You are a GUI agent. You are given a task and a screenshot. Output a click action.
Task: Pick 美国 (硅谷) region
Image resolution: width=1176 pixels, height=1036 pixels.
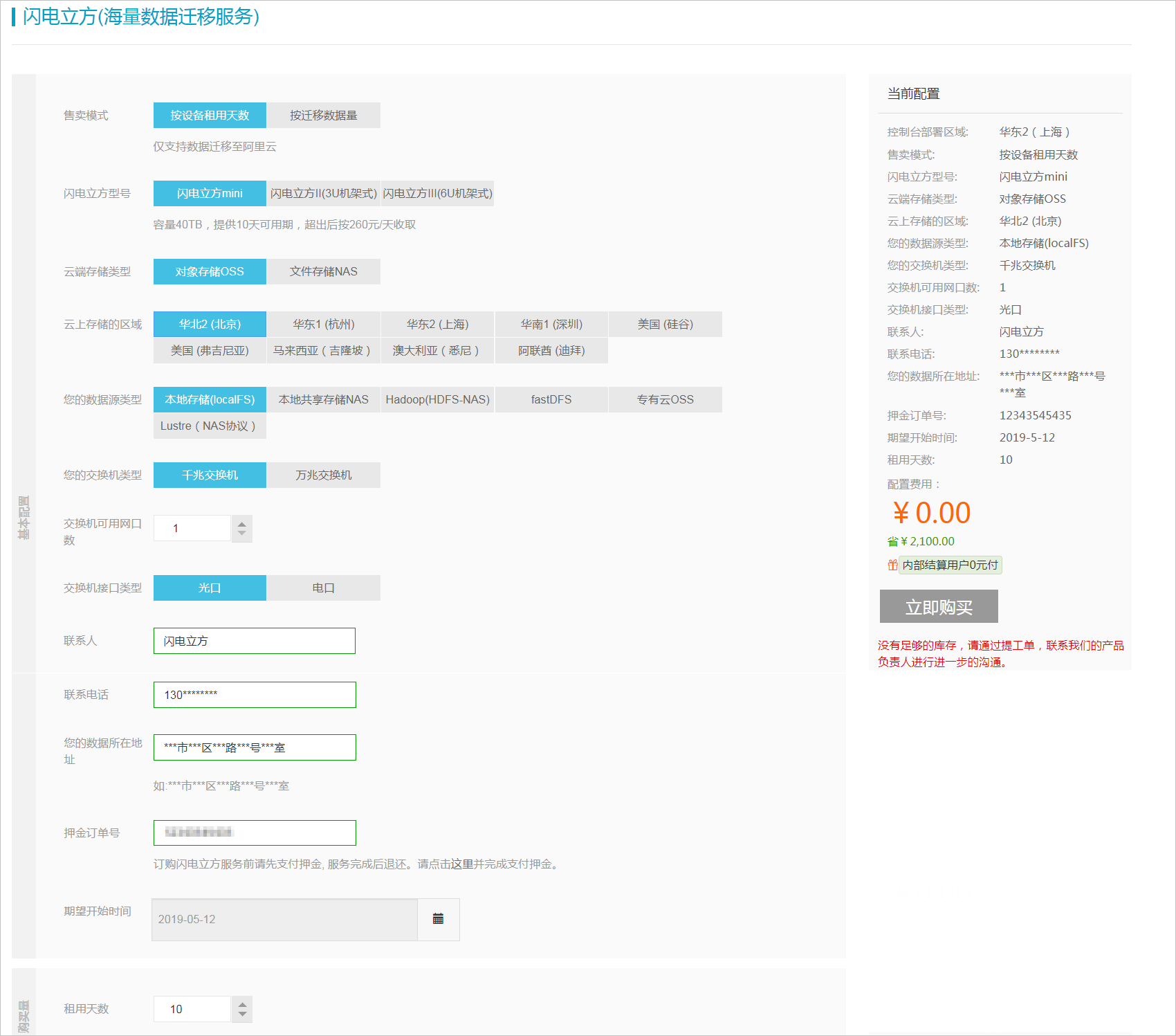pyautogui.click(x=665, y=325)
